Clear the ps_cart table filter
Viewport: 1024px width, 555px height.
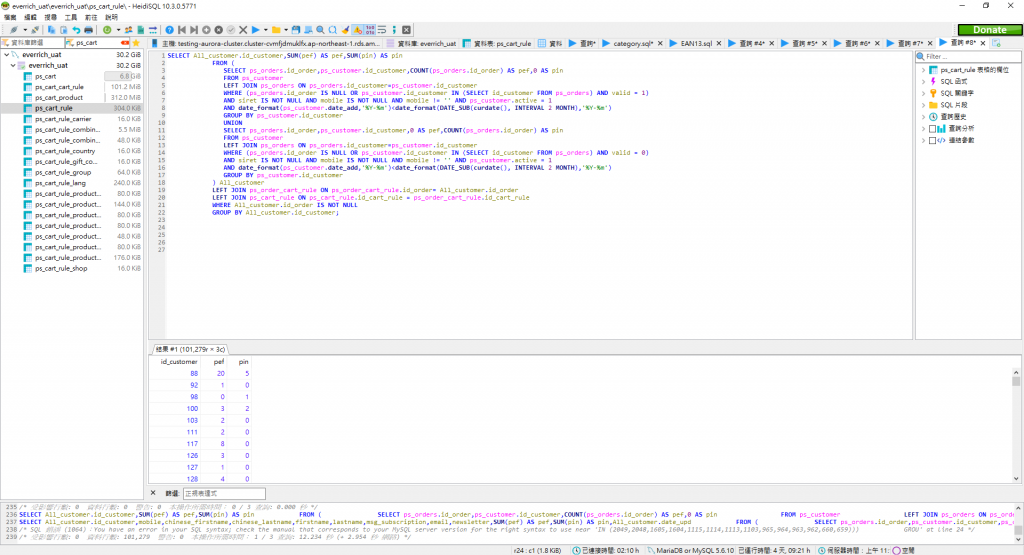(x=125, y=43)
